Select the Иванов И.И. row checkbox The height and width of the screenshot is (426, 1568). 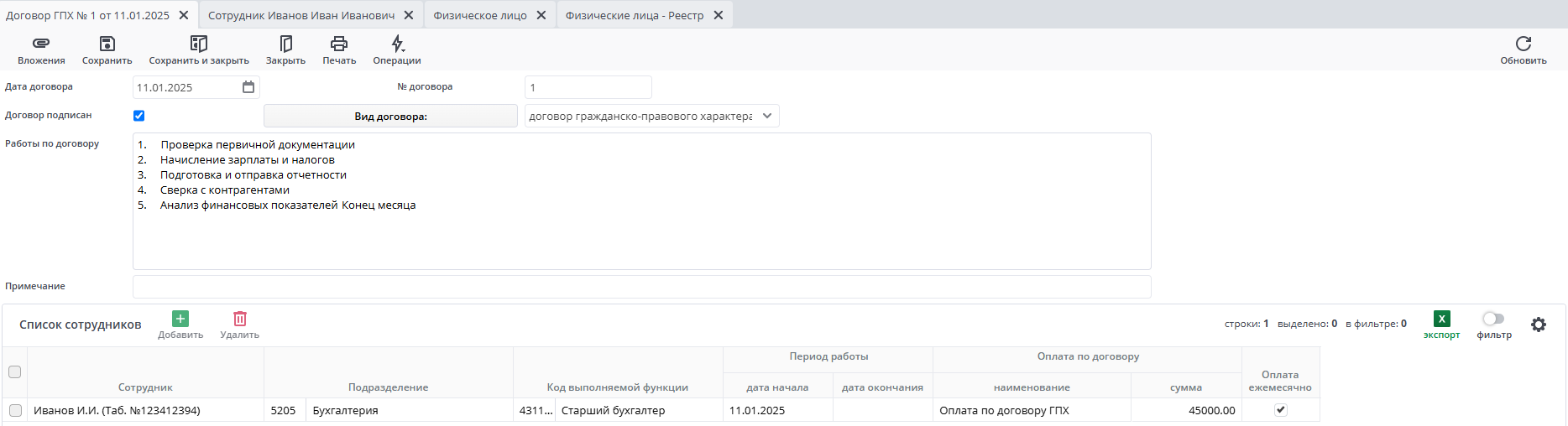click(15, 410)
